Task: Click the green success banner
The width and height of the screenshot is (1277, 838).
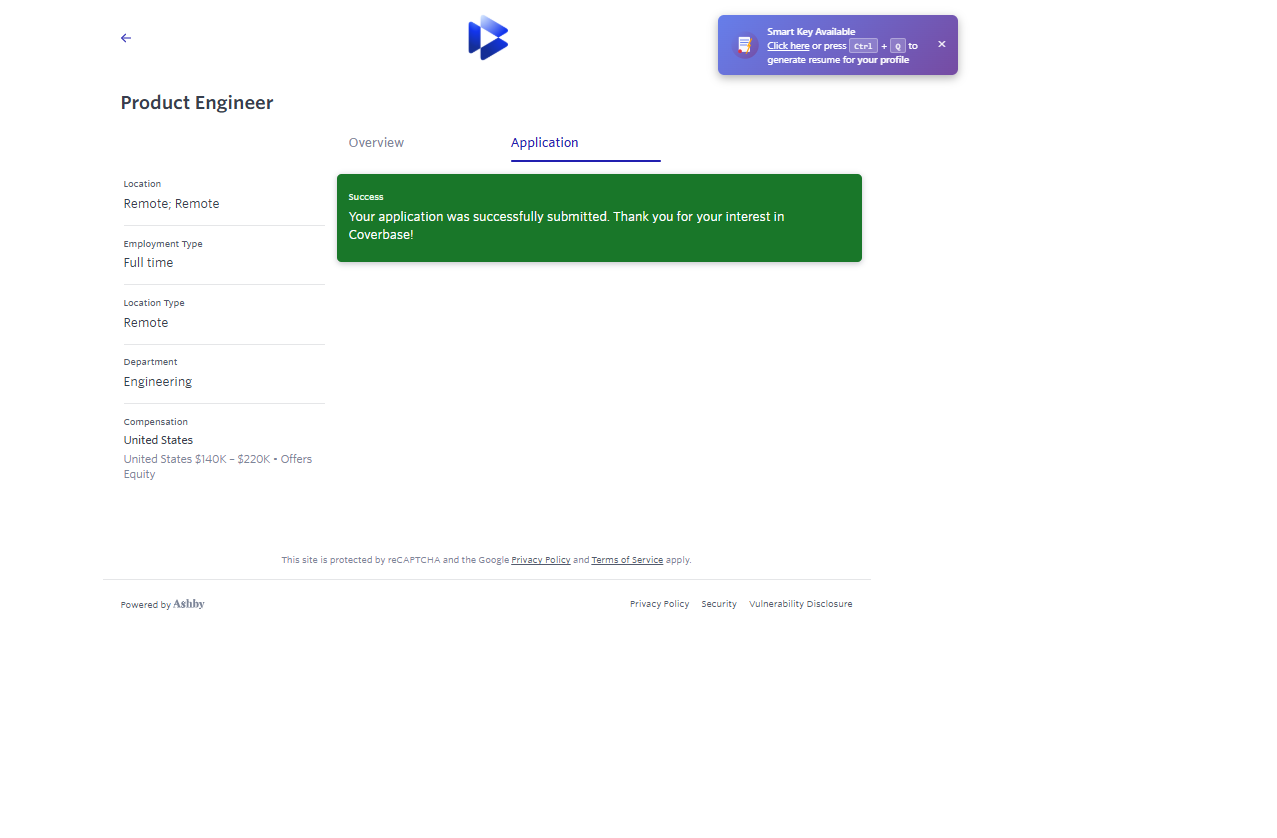Action: [599, 218]
